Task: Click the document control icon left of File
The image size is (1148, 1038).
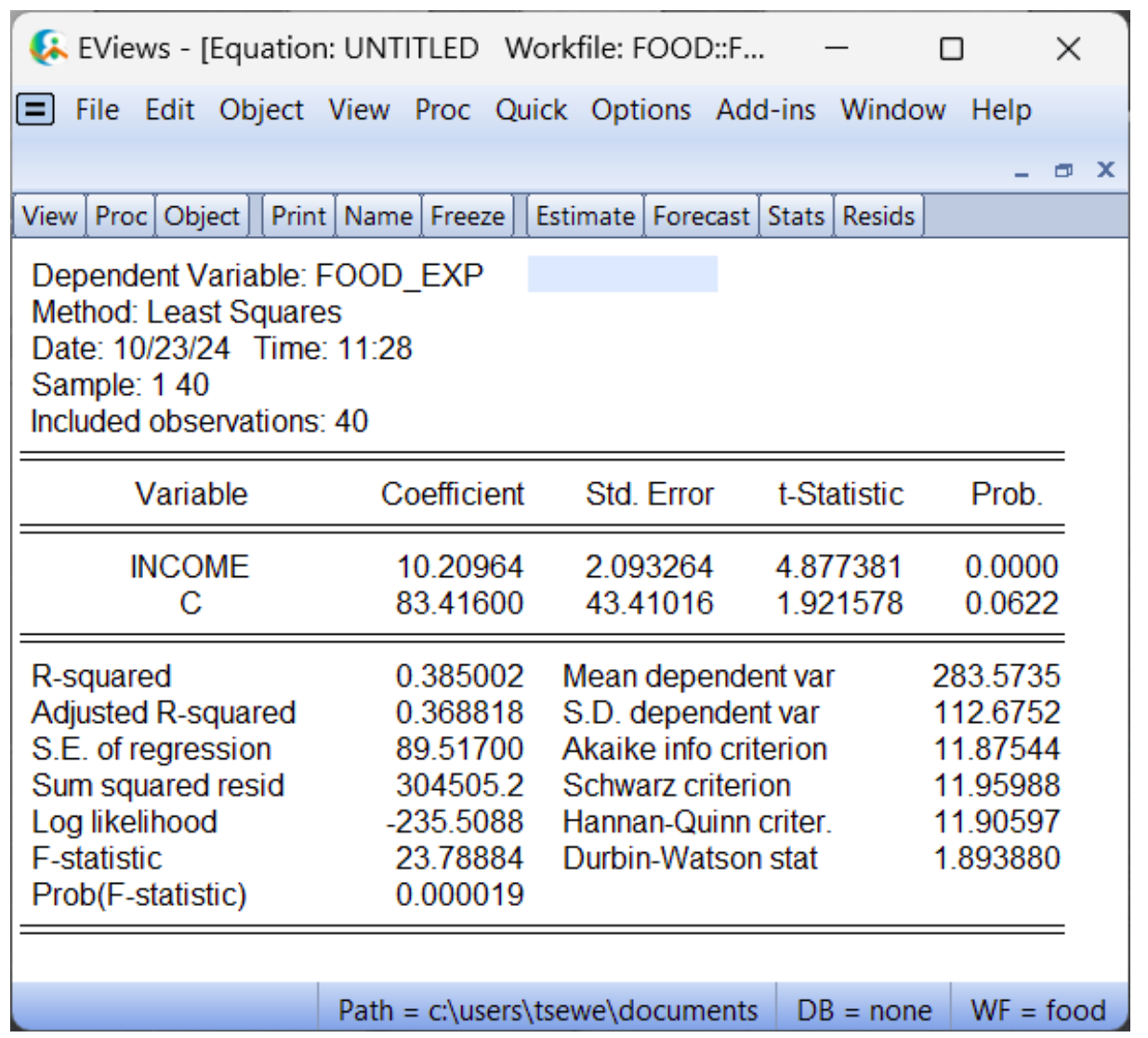Action: tap(35, 110)
